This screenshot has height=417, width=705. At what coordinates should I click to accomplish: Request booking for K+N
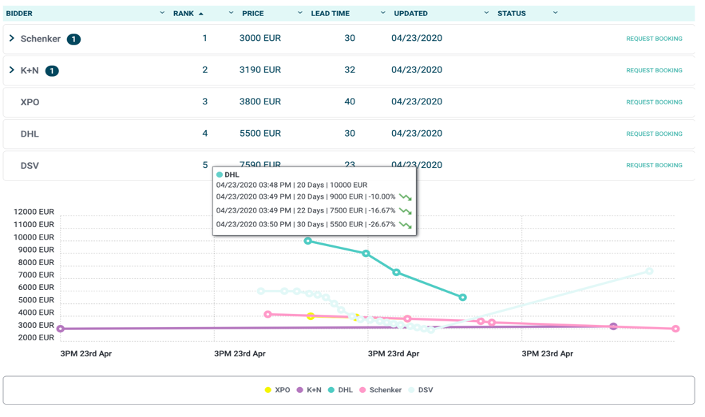[x=654, y=70]
